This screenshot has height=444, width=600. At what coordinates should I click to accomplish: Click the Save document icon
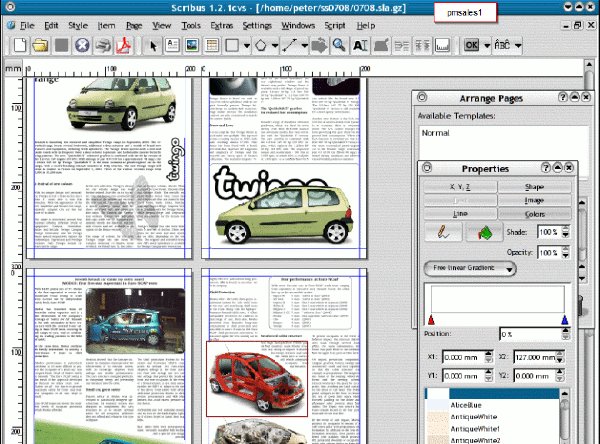pos(61,45)
